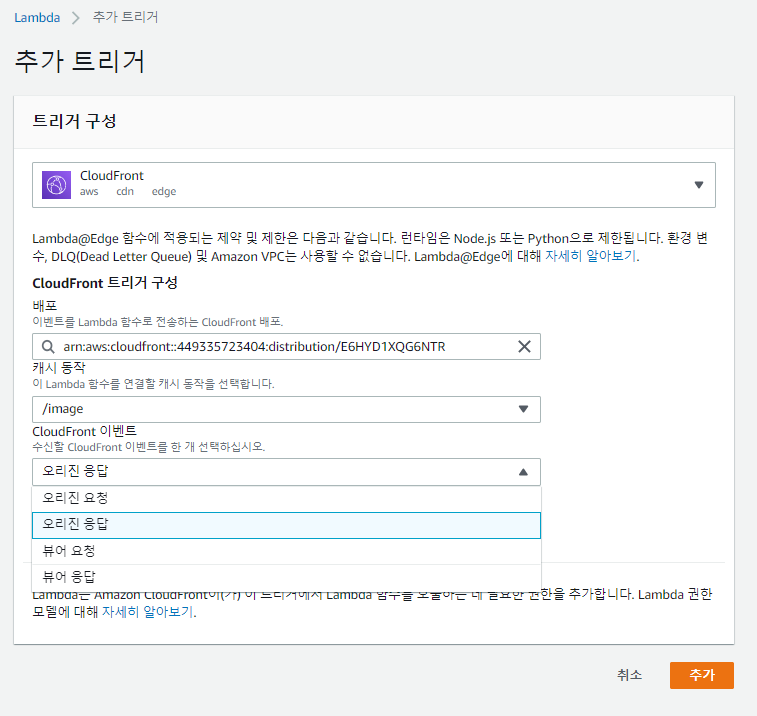Click the 트리거 구성 section heading
This screenshot has height=716, width=757.
(x=74, y=121)
